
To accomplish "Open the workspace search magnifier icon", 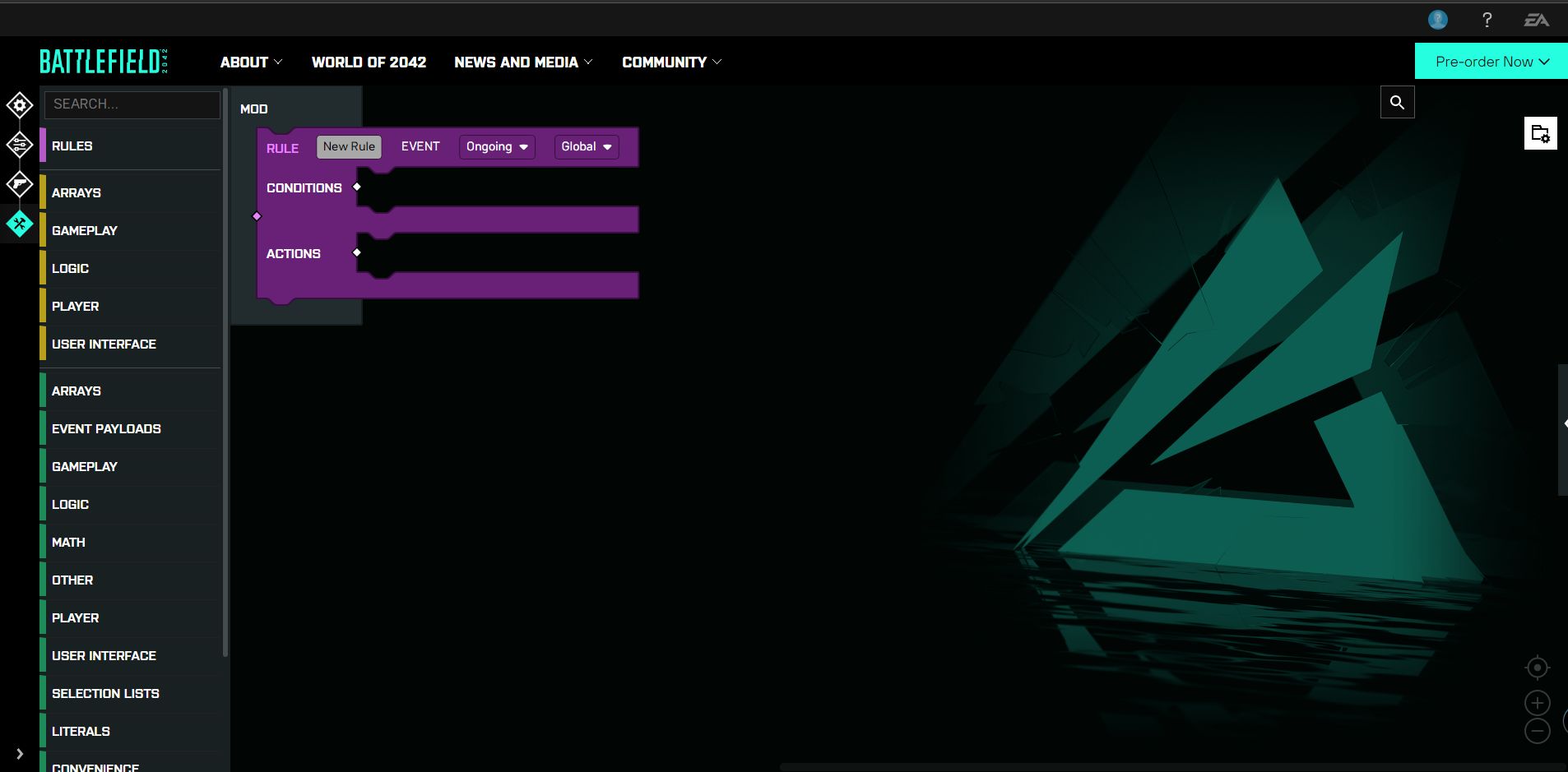I will 1397,102.
